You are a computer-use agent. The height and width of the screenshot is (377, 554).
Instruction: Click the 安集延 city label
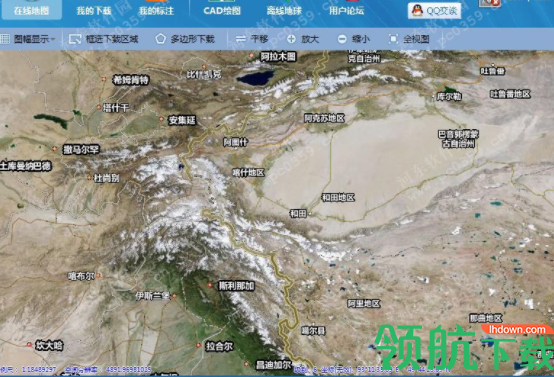[182, 120]
